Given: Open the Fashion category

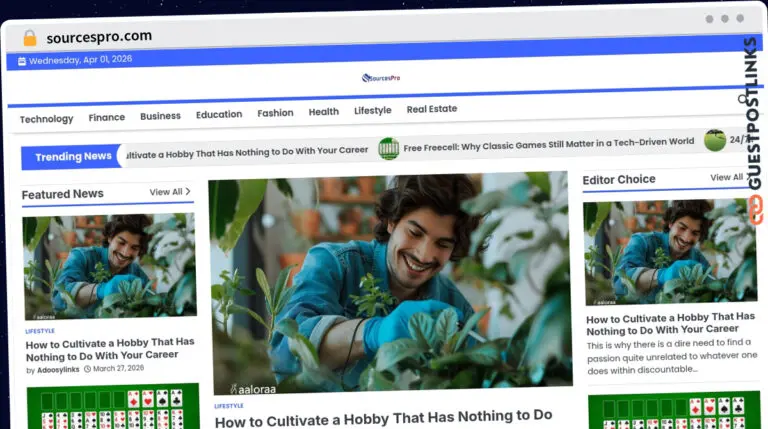Looking at the screenshot, I should coord(275,113).
